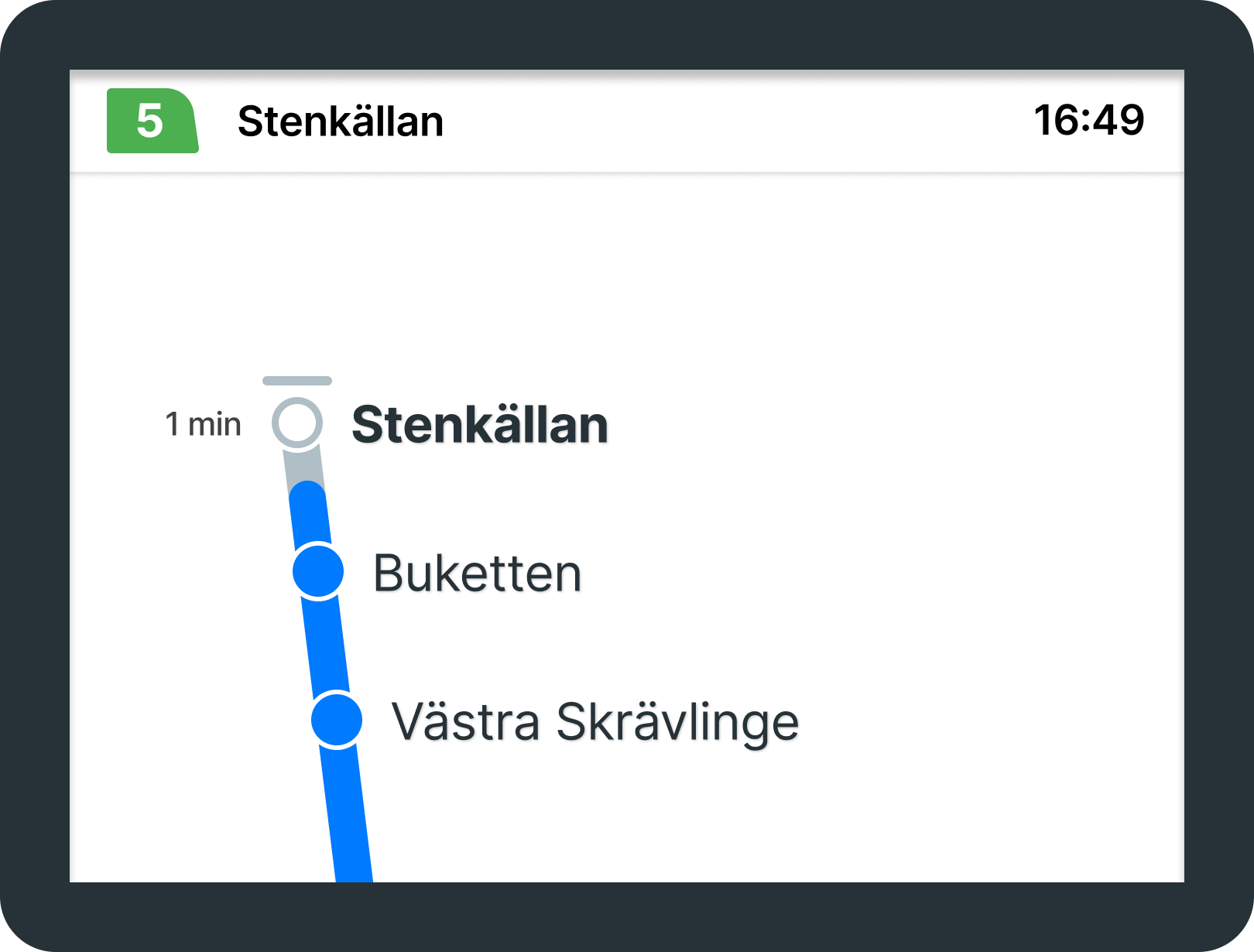This screenshot has width=1254, height=952.
Task: Select the blue Buketten stop dot
Action: [x=318, y=571]
